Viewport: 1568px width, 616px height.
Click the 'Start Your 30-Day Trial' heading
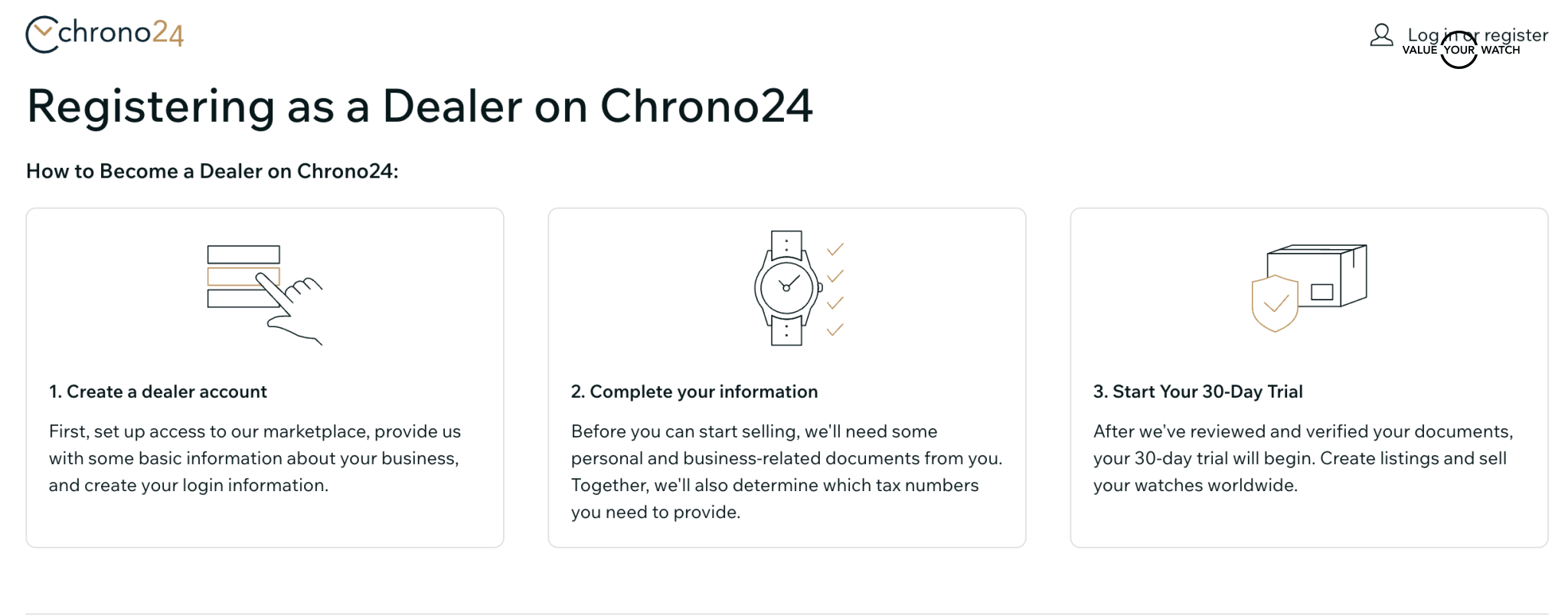click(x=1198, y=392)
